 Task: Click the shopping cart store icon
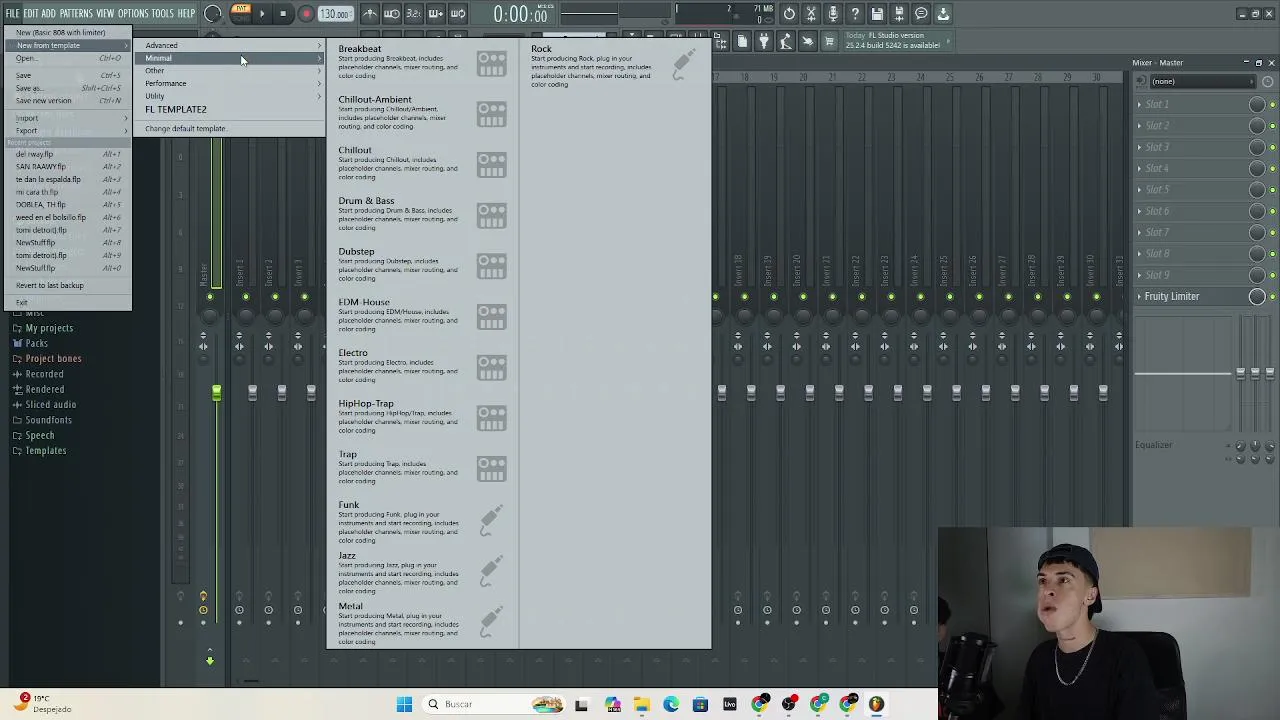[x=829, y=41]
